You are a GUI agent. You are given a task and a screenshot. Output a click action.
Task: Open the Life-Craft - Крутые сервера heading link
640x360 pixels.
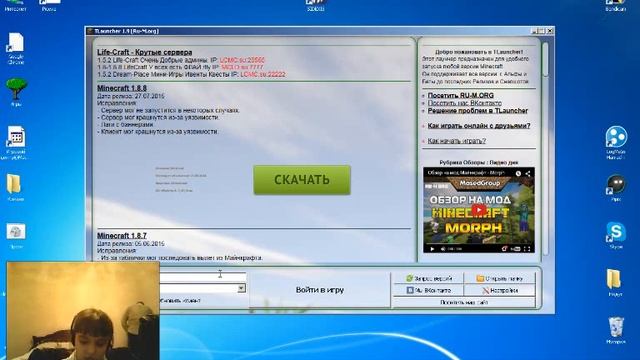point(144,52)
